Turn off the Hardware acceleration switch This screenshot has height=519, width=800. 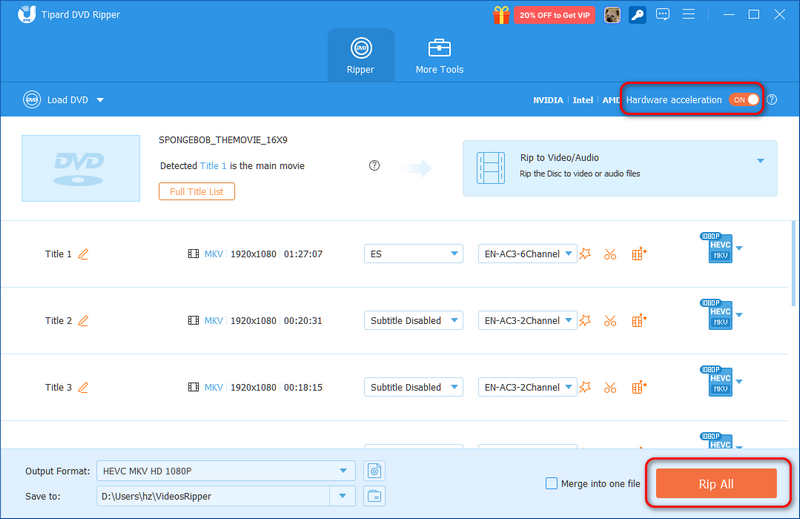point(744,100)
